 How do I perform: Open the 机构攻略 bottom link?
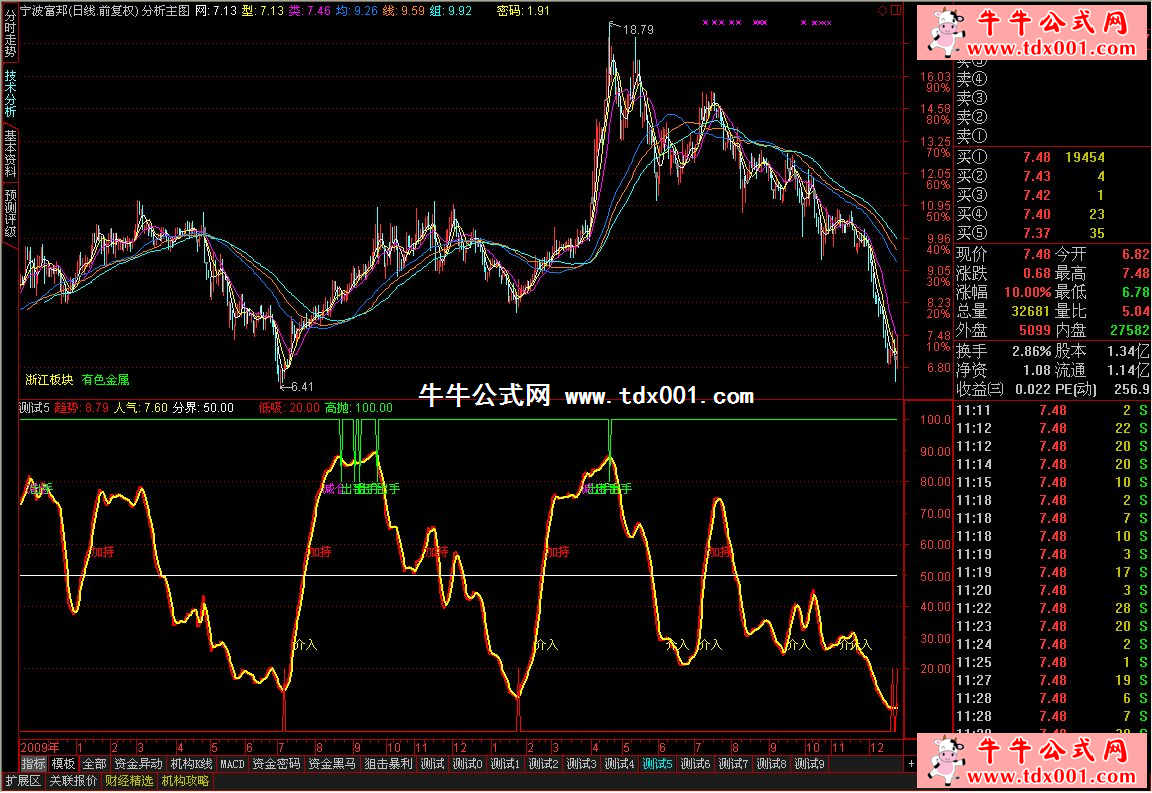pos(185,781)
